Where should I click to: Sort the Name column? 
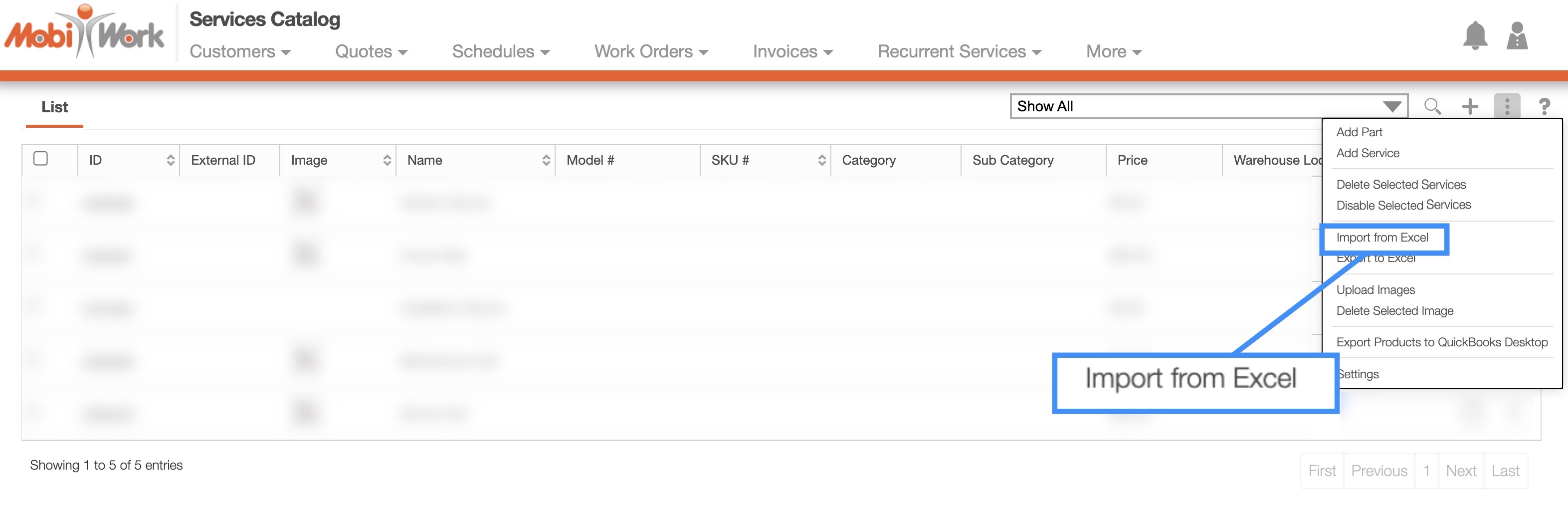(546, 160)
